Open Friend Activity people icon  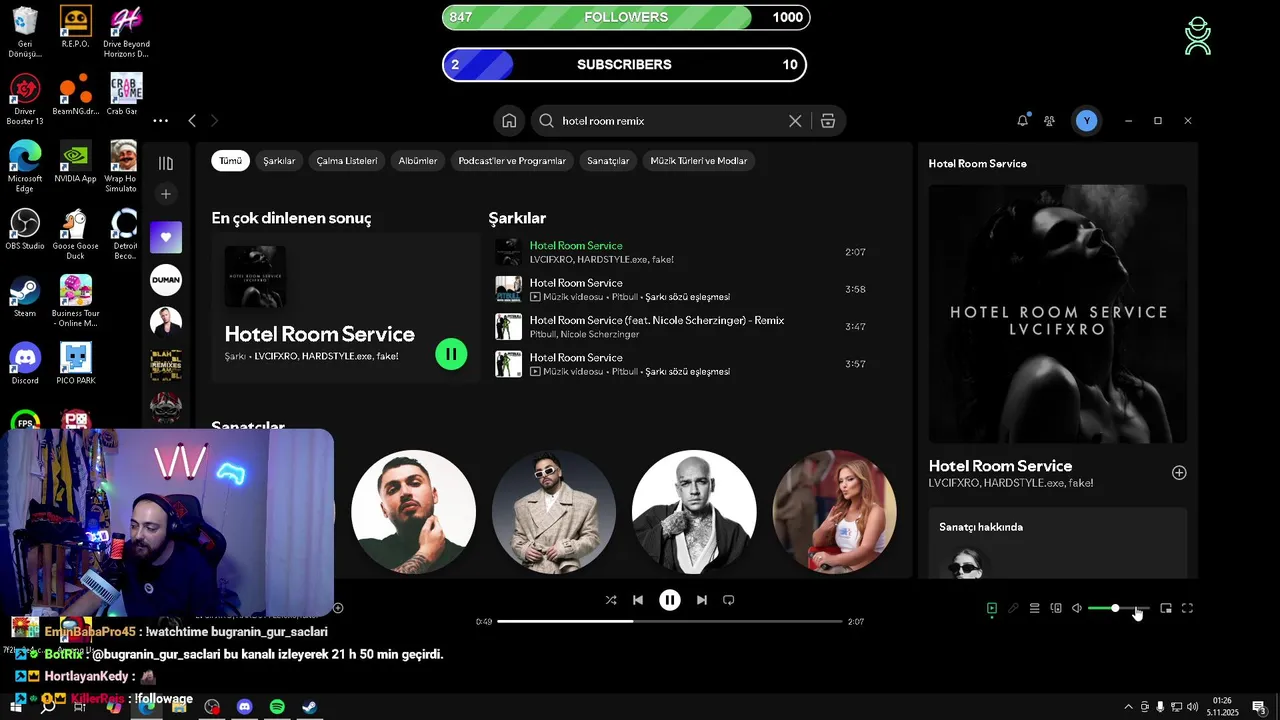pyautogui.click(x=1049, y=121)
